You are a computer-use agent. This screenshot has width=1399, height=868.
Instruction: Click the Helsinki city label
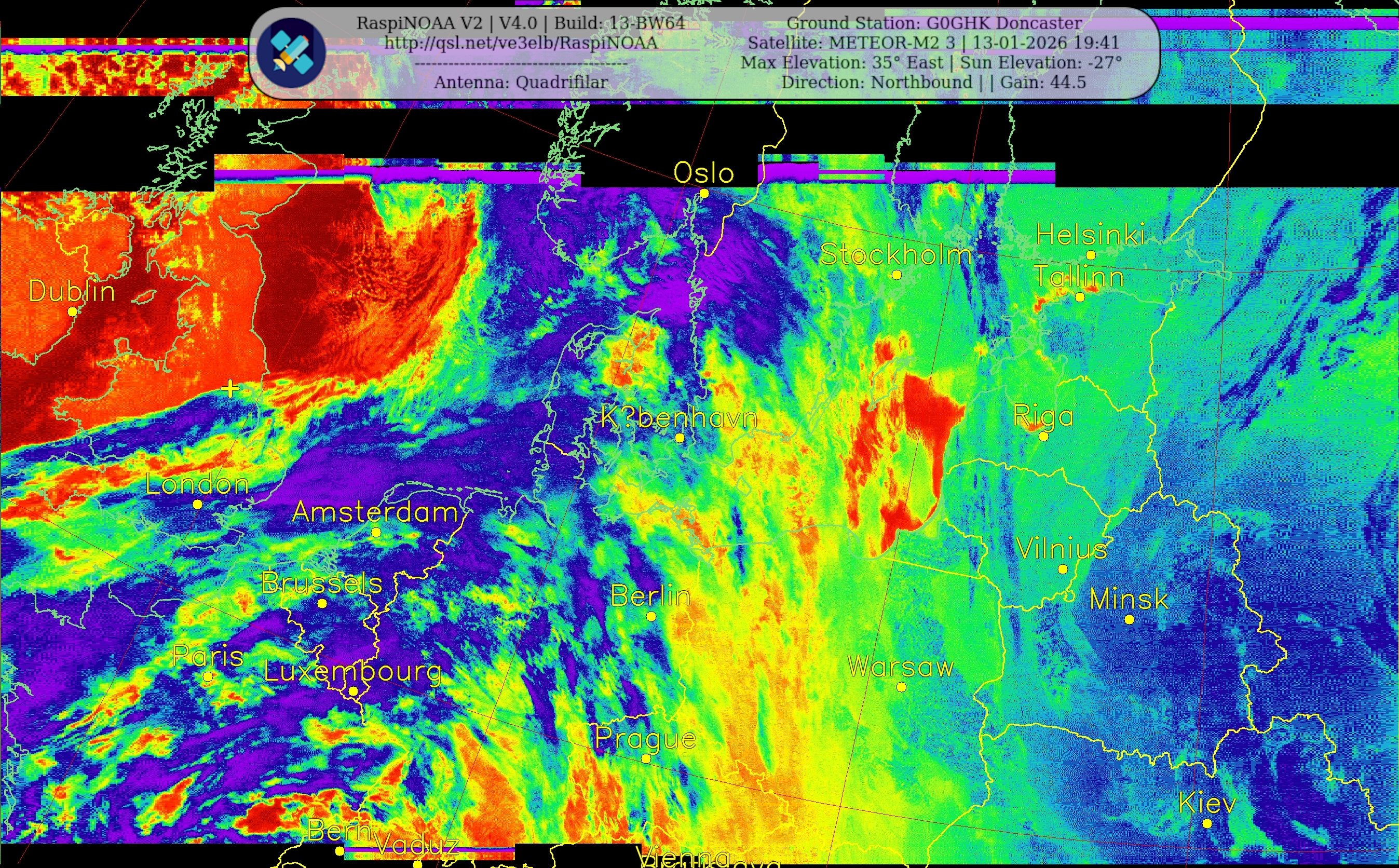pos(1090,235)
